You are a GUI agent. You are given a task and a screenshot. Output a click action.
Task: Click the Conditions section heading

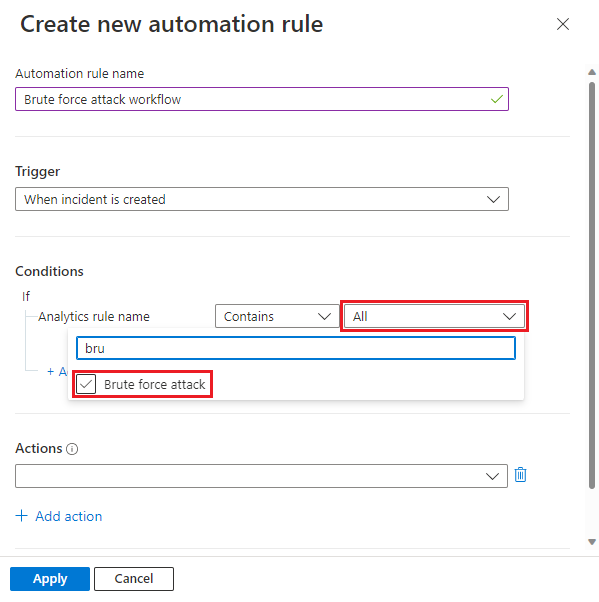pos(49,271)
